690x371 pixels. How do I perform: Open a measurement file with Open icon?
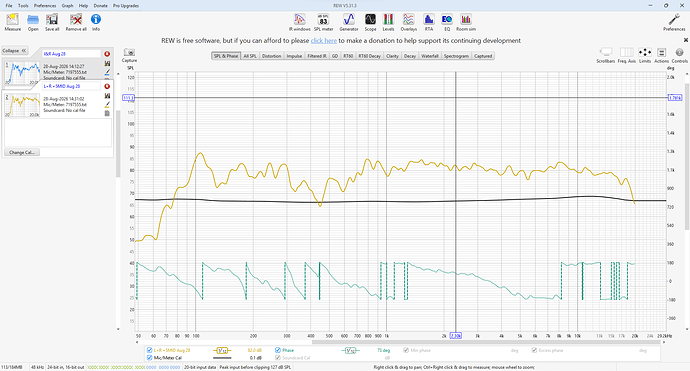click(33, 22)
